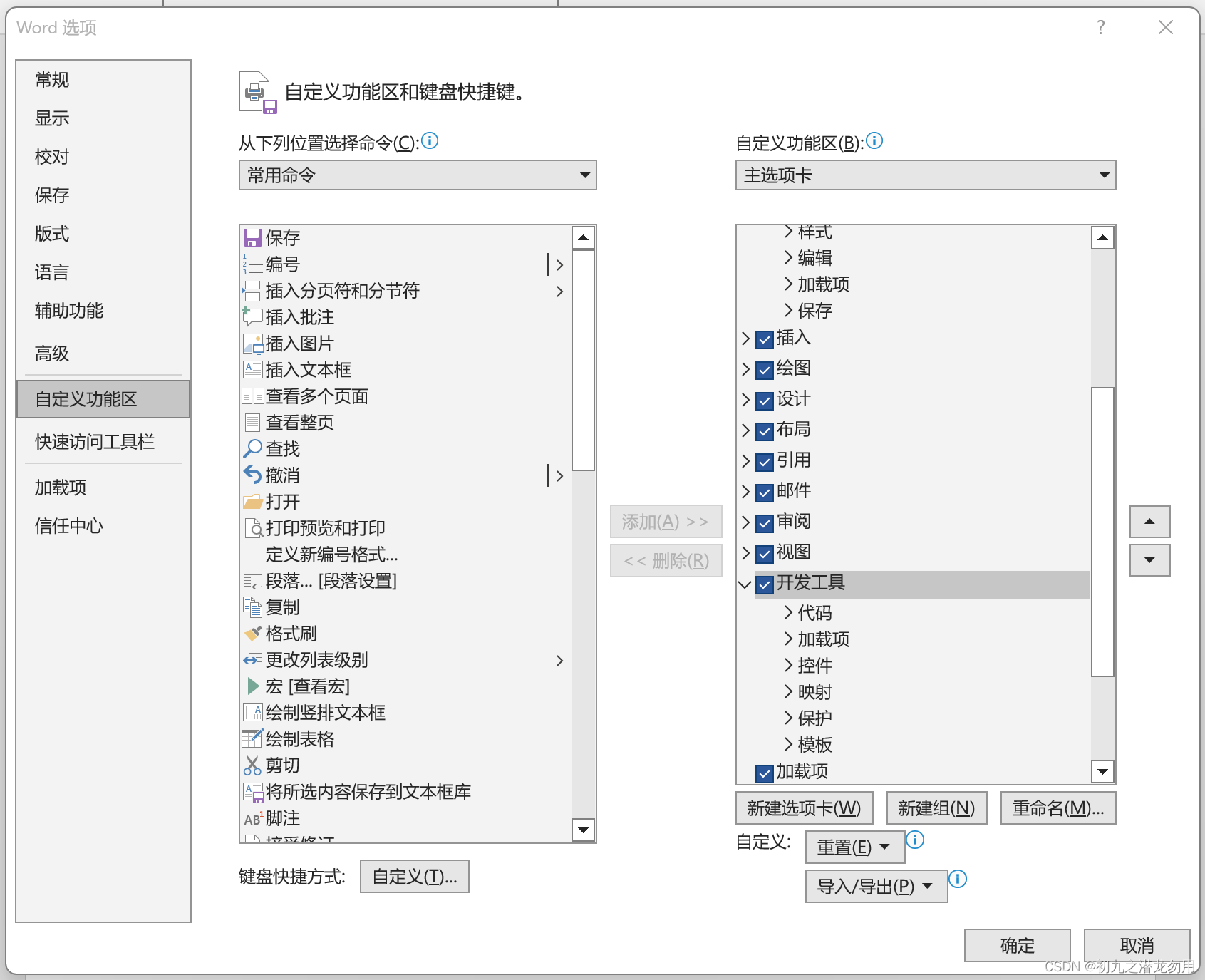Click the 查找 magnifier icon
Image resolution: width=1205 pixels, height=980 pixels.
click(252, 448)
